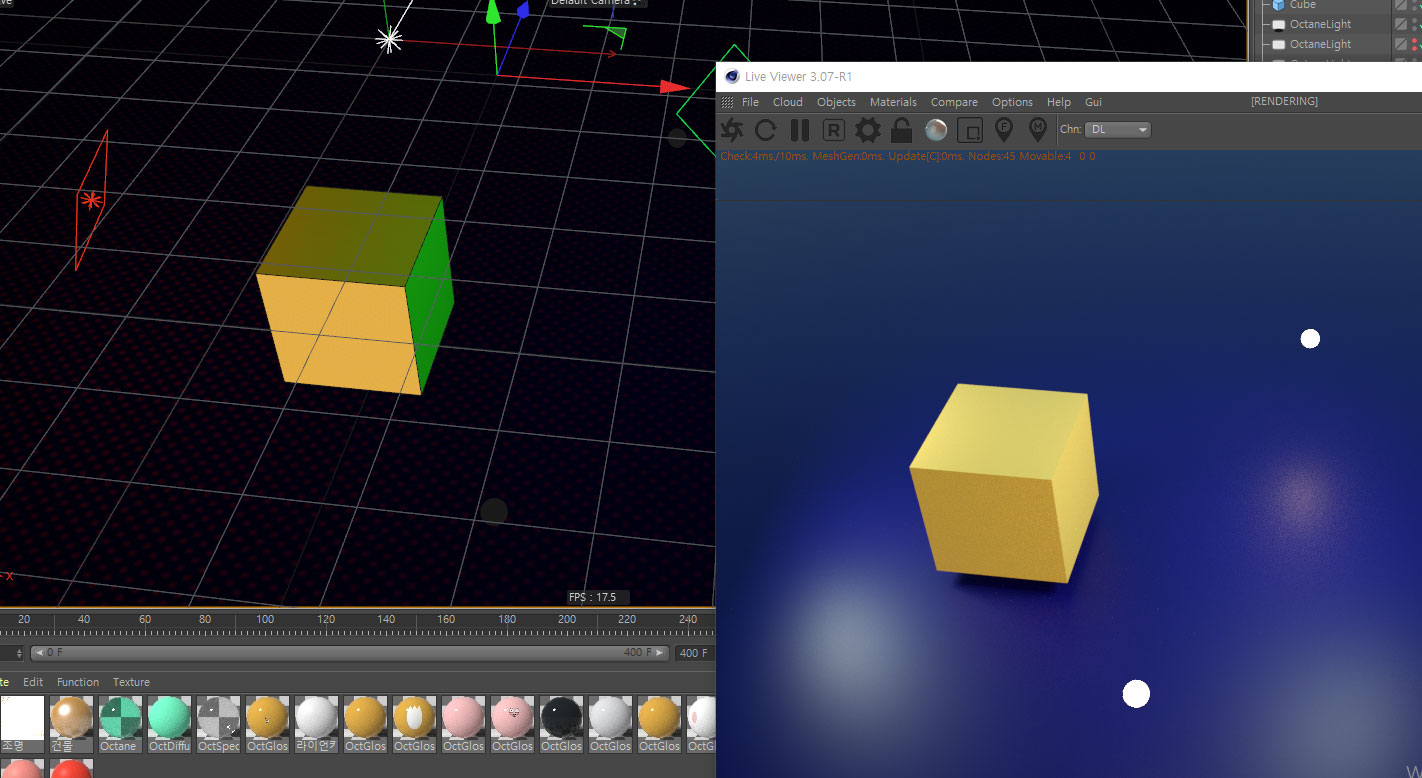Click the blue Z-axis handle
Image resolution: width=1422 pixels, height=778 pixels.
click(x=523, y=11)
